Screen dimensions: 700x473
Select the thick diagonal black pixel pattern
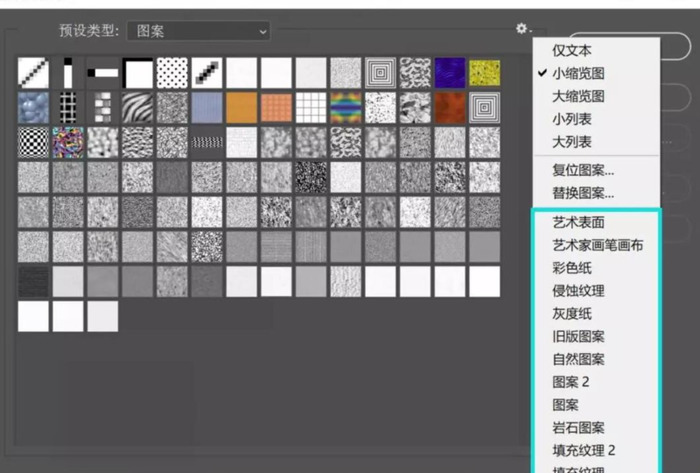[207, 73]
